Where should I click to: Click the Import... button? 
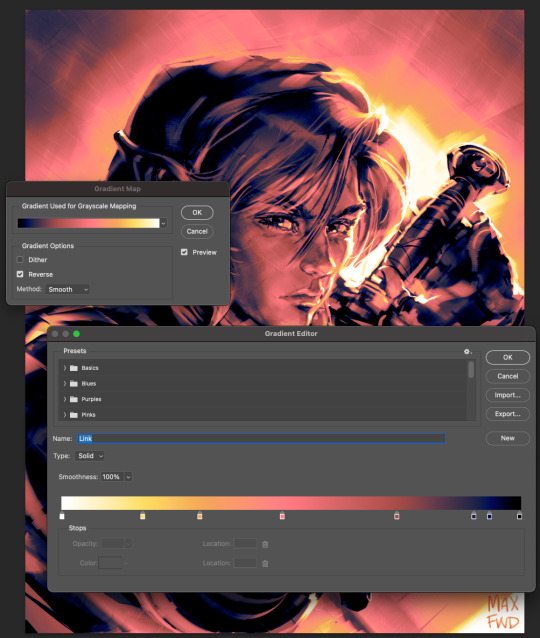[x=508, y=395]
